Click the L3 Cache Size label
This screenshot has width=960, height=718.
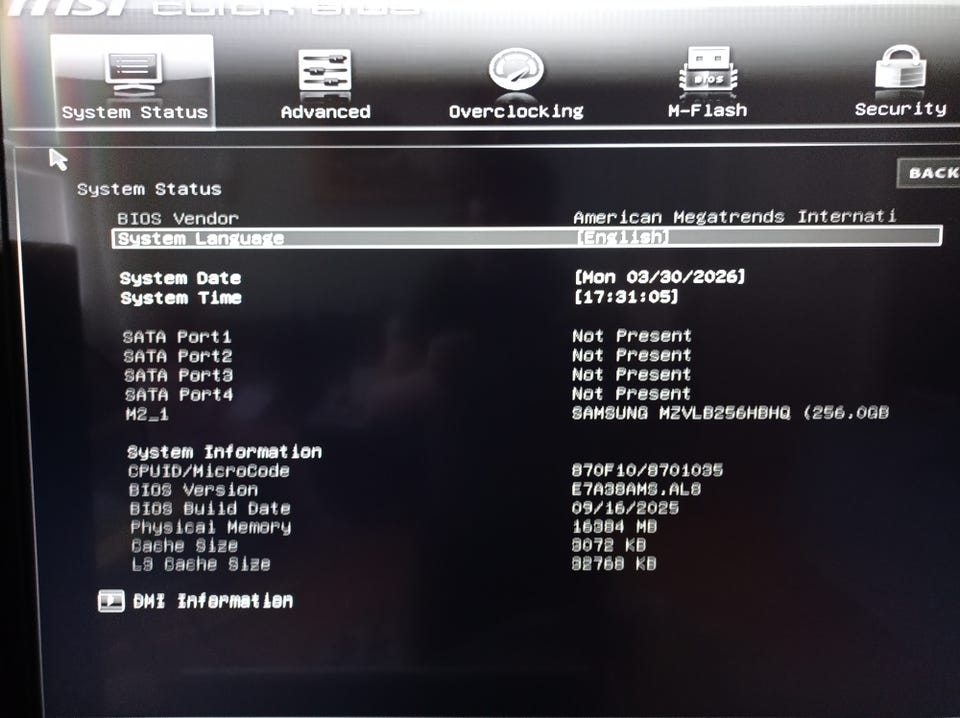[x=201, y=564]
